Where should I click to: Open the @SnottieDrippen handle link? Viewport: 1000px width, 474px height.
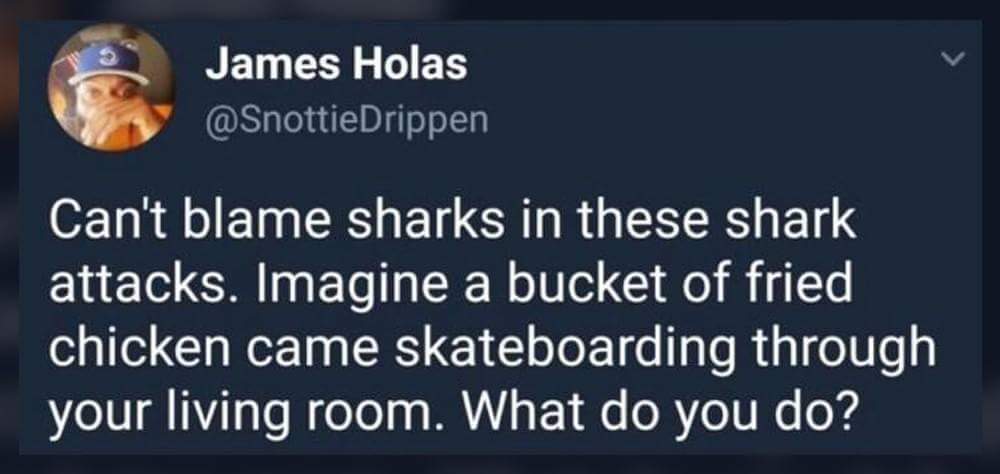tap(346, 118)
